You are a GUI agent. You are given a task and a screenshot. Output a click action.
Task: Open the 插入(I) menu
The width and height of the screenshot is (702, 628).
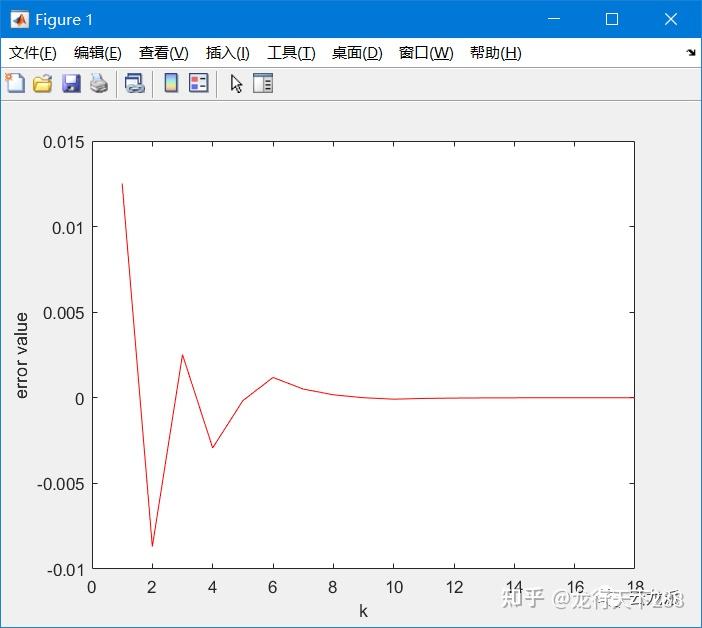[x=227, y=53]
